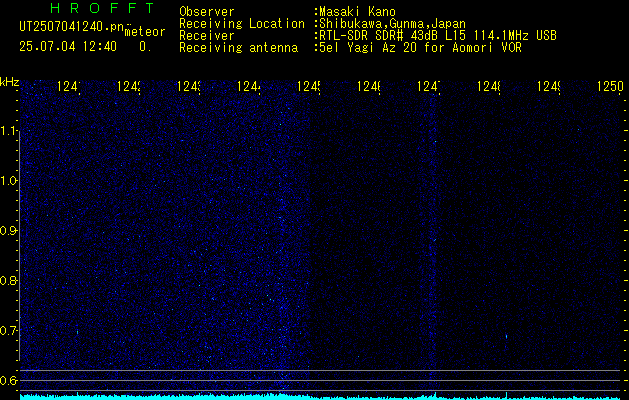Click the 0.8 kHz frequency label
The image size is (629, 400).
coord(8,280)
